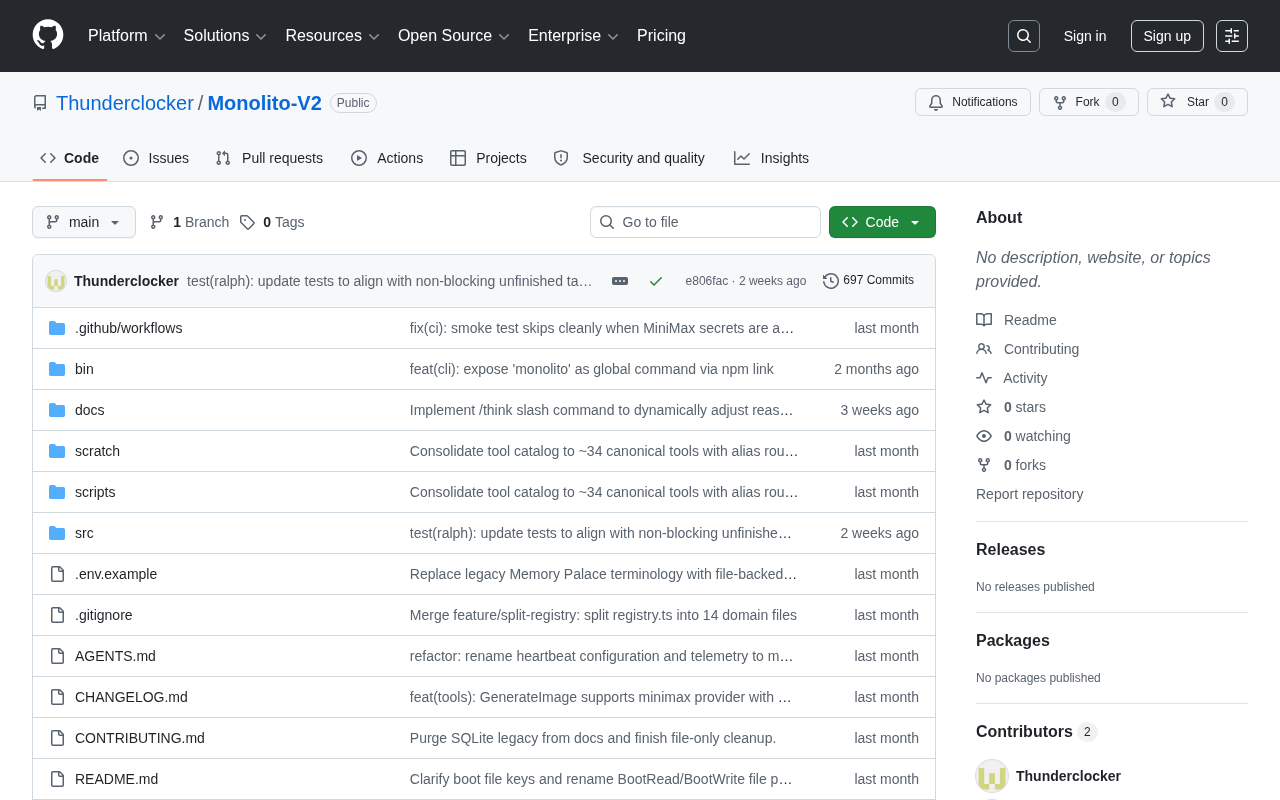1280x800 pixels.
Task: Click the src folder icon
Action: click(x=57, y=533)
